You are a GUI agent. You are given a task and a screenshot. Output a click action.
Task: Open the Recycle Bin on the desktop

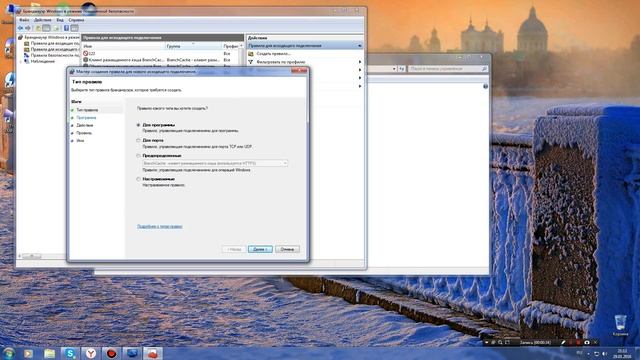[x=620, y=325]
